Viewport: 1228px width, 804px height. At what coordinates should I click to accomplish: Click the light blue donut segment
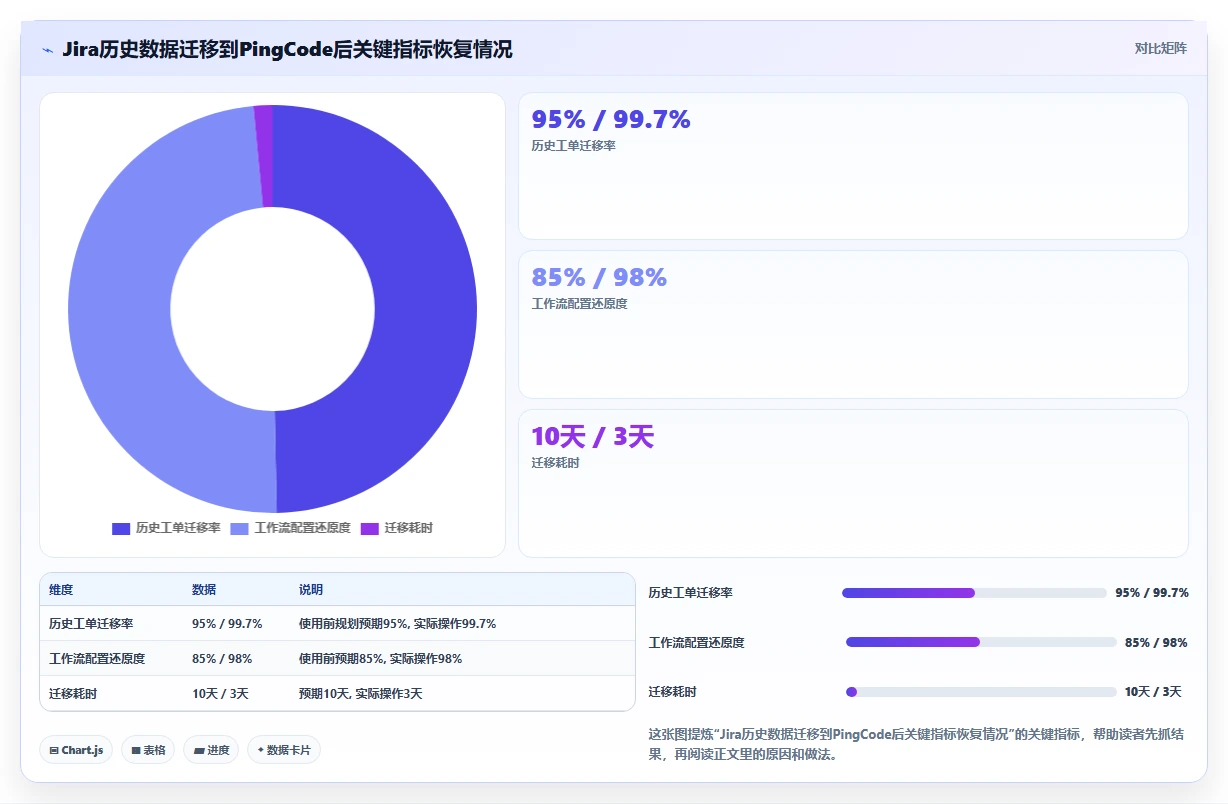(120, 310)
